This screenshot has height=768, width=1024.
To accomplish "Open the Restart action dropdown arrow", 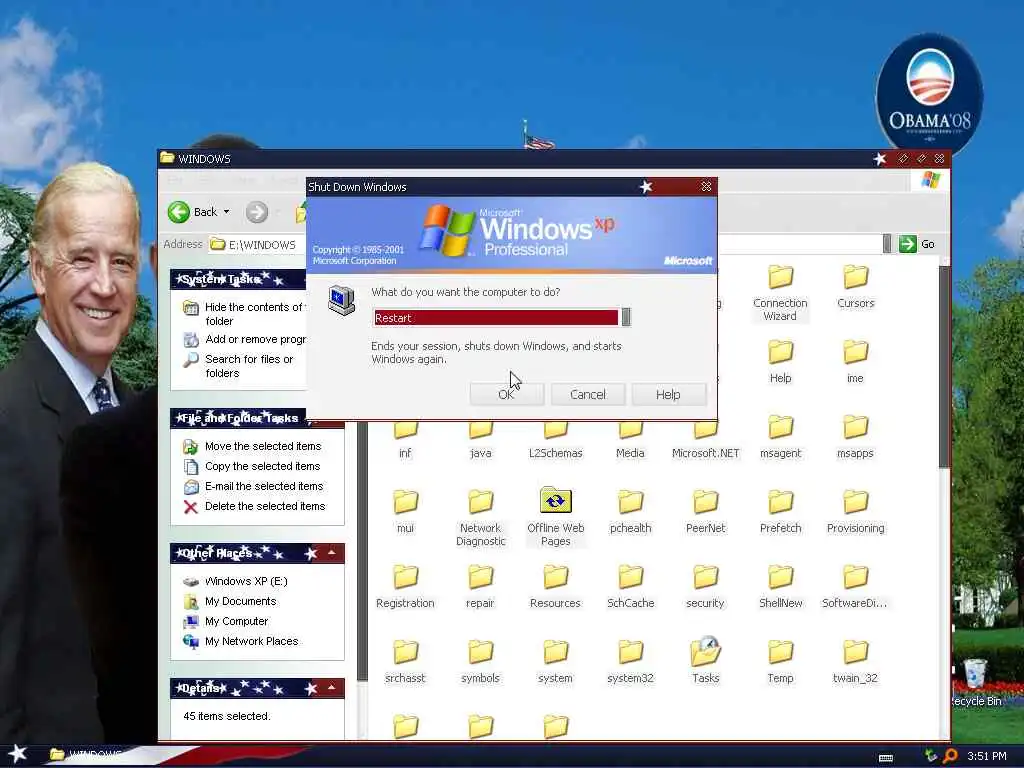I will (x=626, y=317).
